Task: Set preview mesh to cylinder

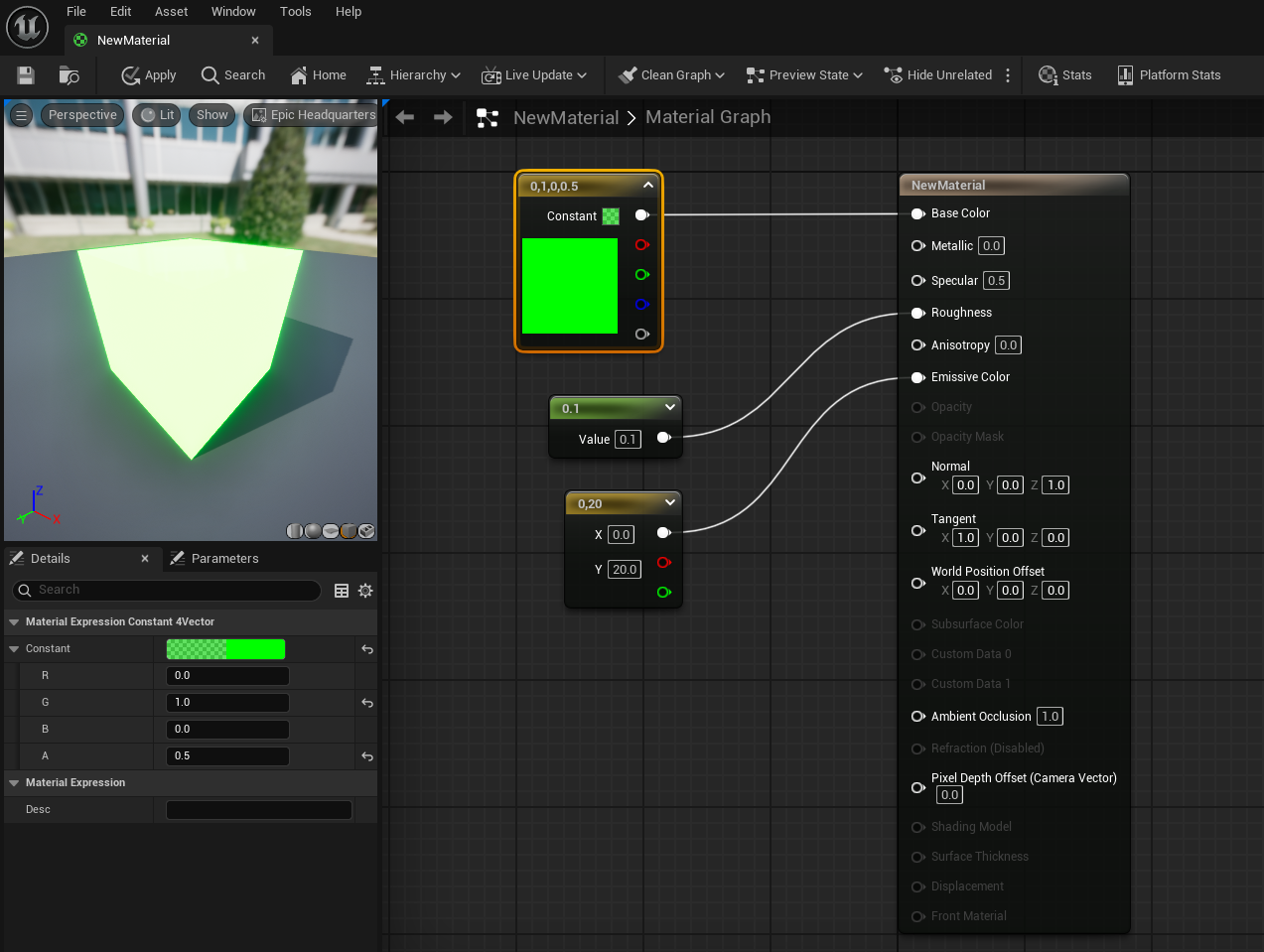Action: tap(295, 531)
